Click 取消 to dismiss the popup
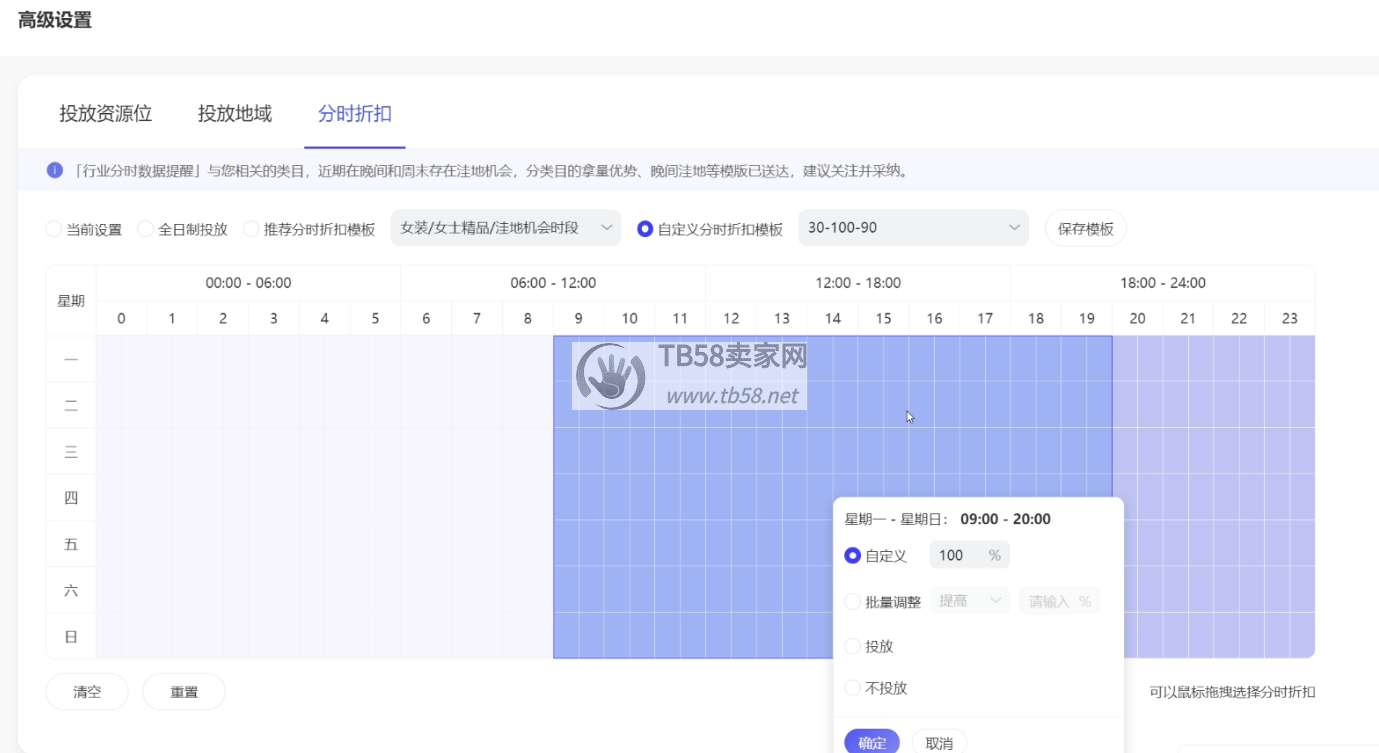 939,742
